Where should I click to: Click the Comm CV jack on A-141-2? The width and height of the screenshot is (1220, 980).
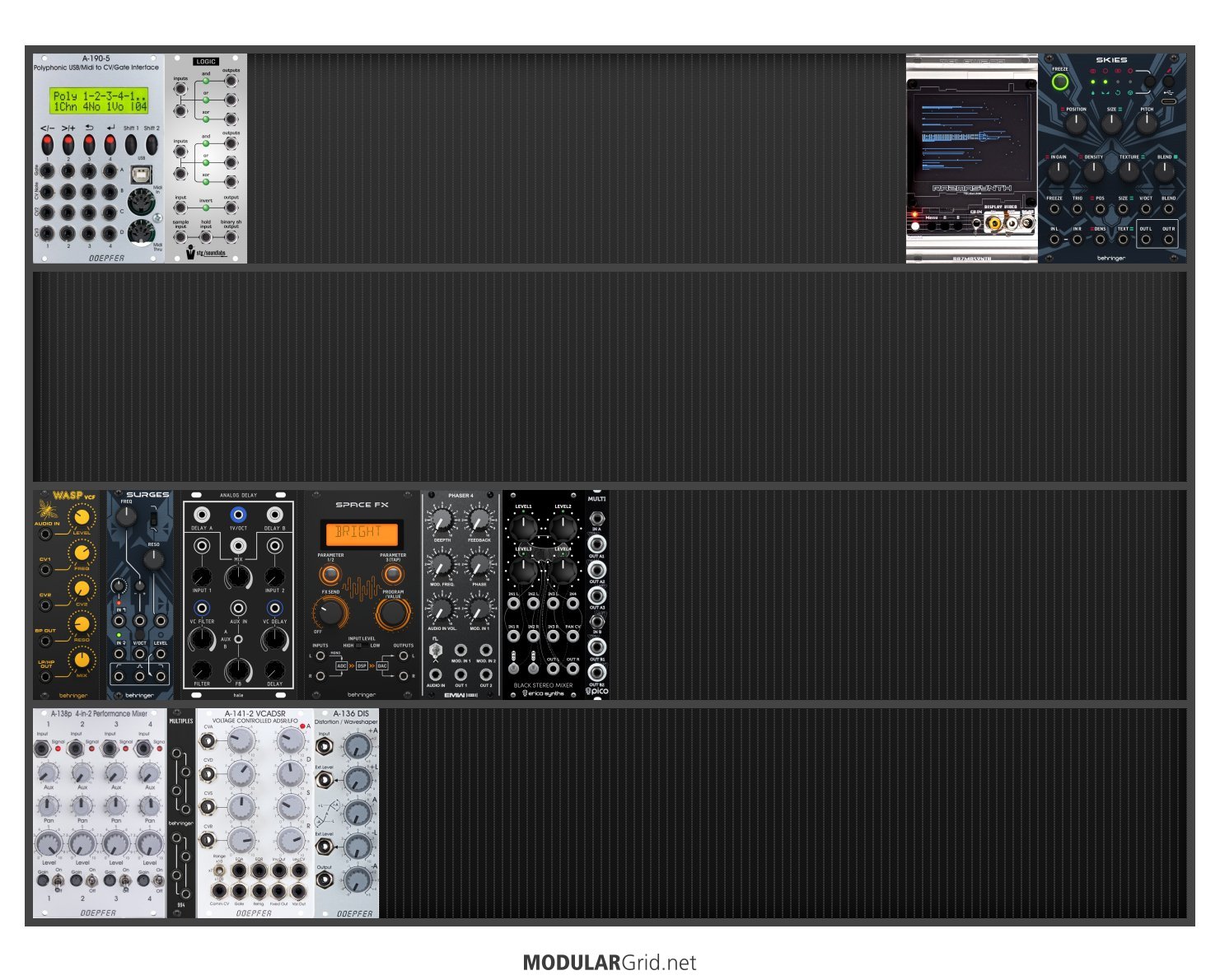click(x=218, y=891)
